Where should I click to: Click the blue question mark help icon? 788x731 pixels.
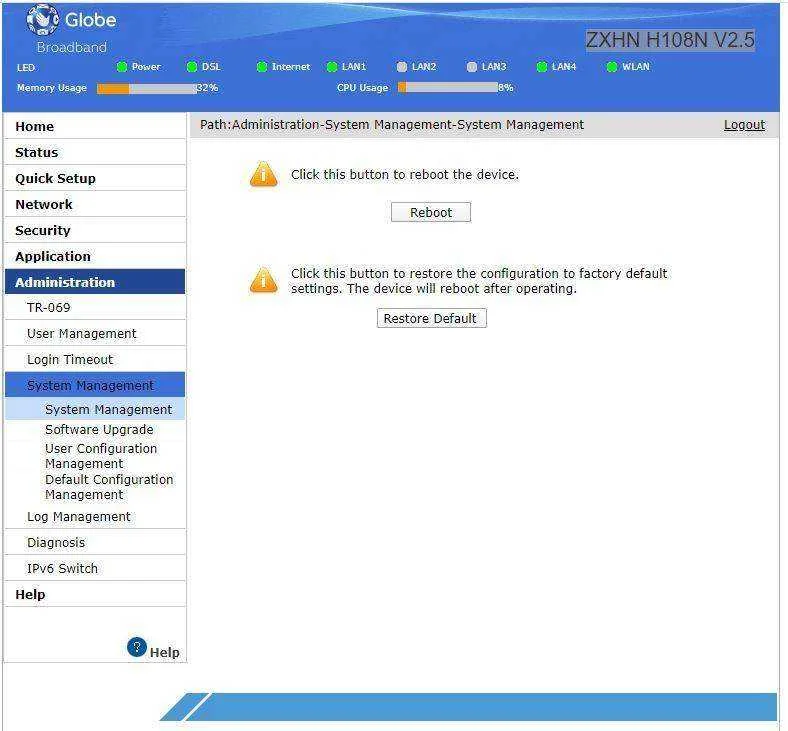click(x=137, y=647)
